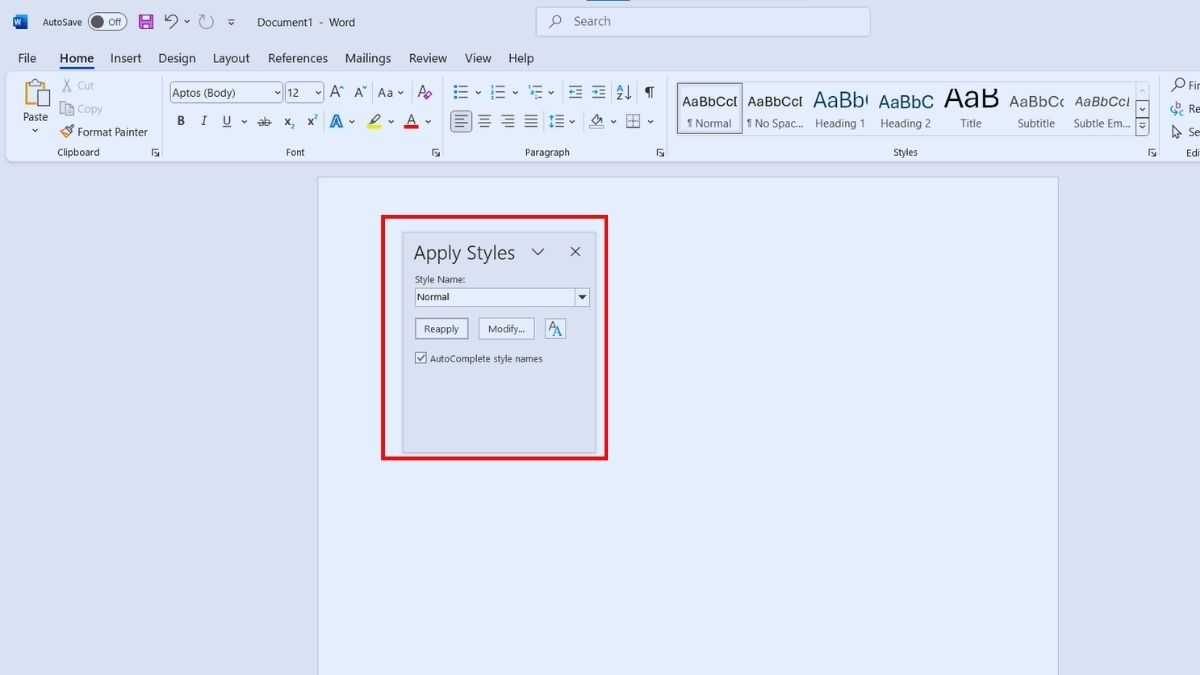Apply the red font color swatch
The image size is (1200, 675).
click(411, 122)
